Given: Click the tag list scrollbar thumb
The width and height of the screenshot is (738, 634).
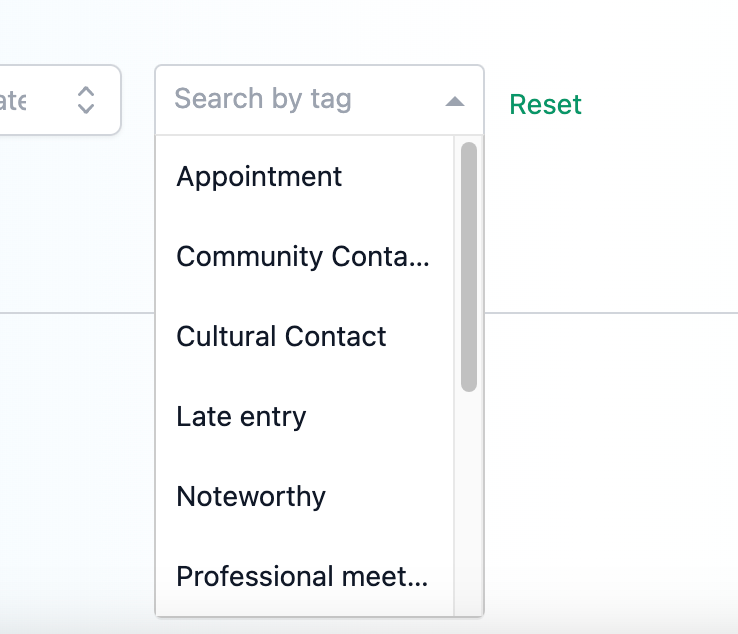Looking at the screenshot, I should pos(468,266).
